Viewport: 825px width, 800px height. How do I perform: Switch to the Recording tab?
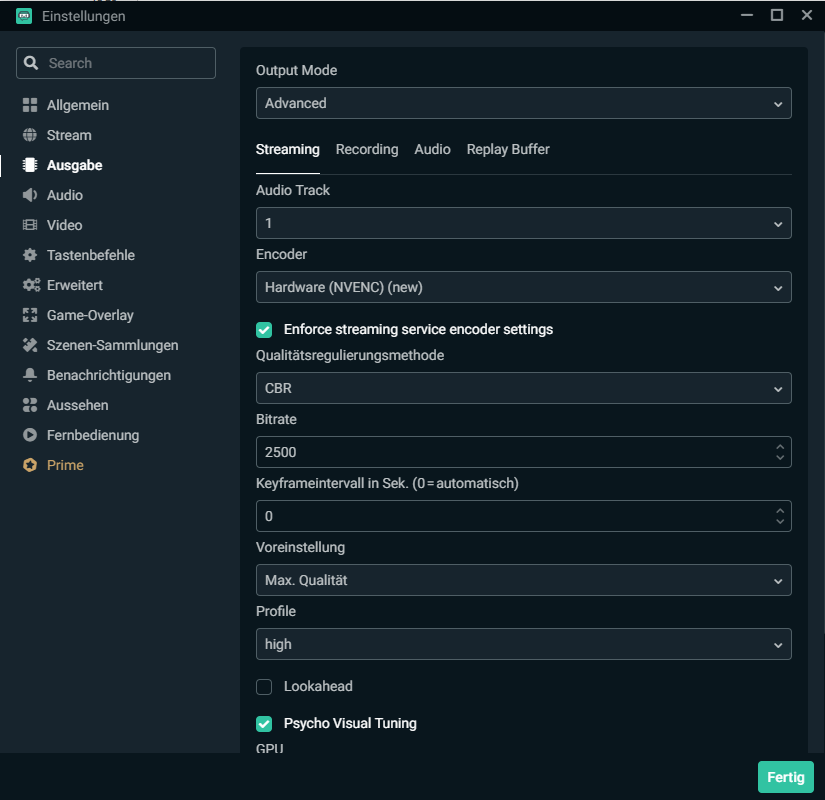[x=367, y=149]
